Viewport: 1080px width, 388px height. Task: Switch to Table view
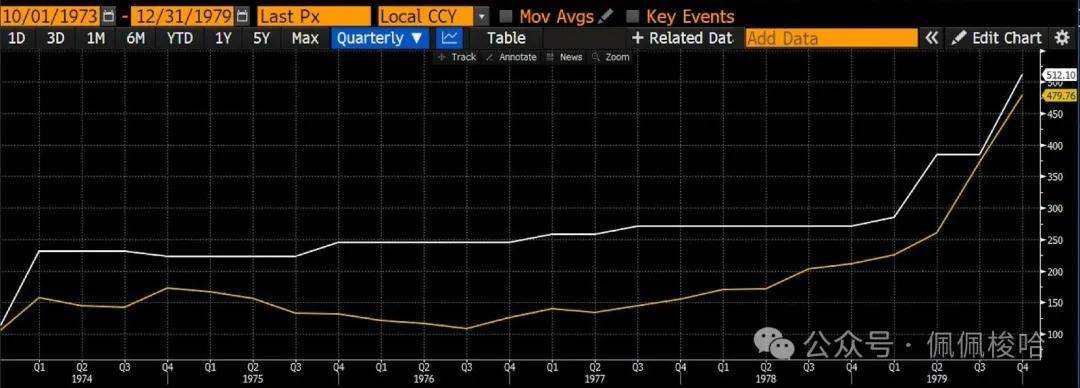click(x=506, y=39)
